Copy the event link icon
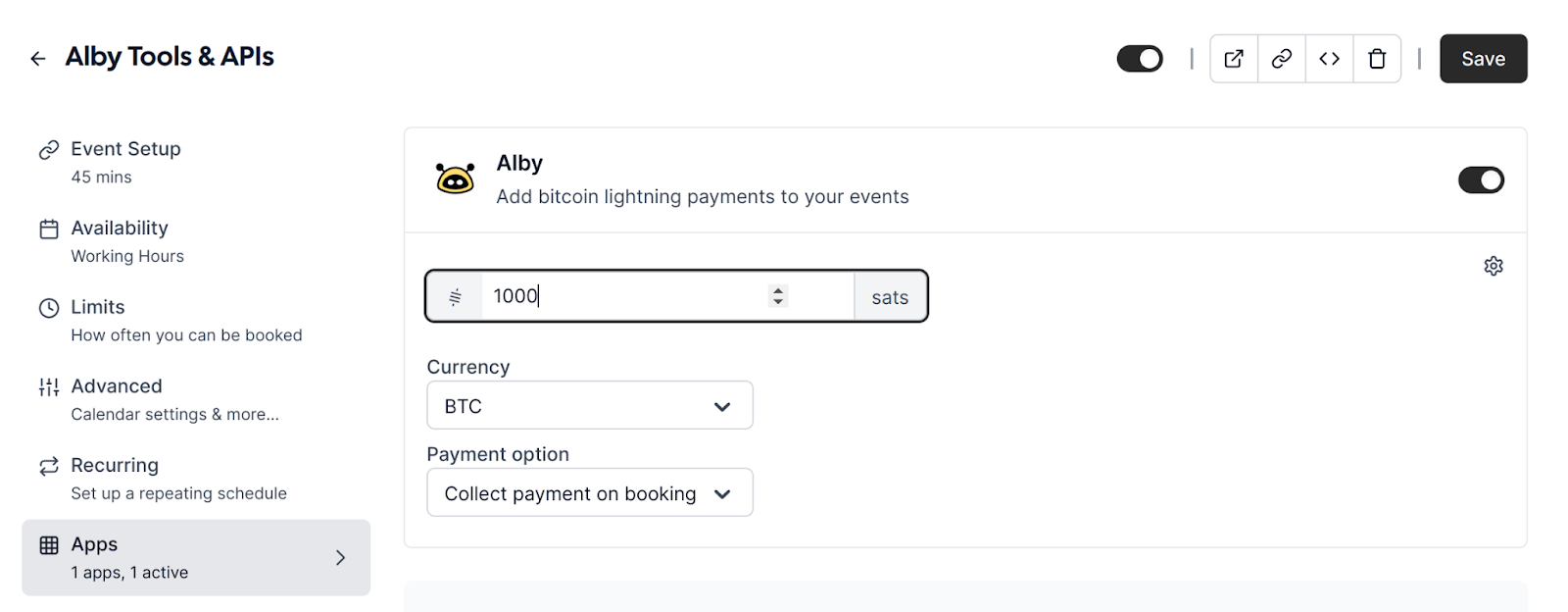 [x=1281, y=59]
